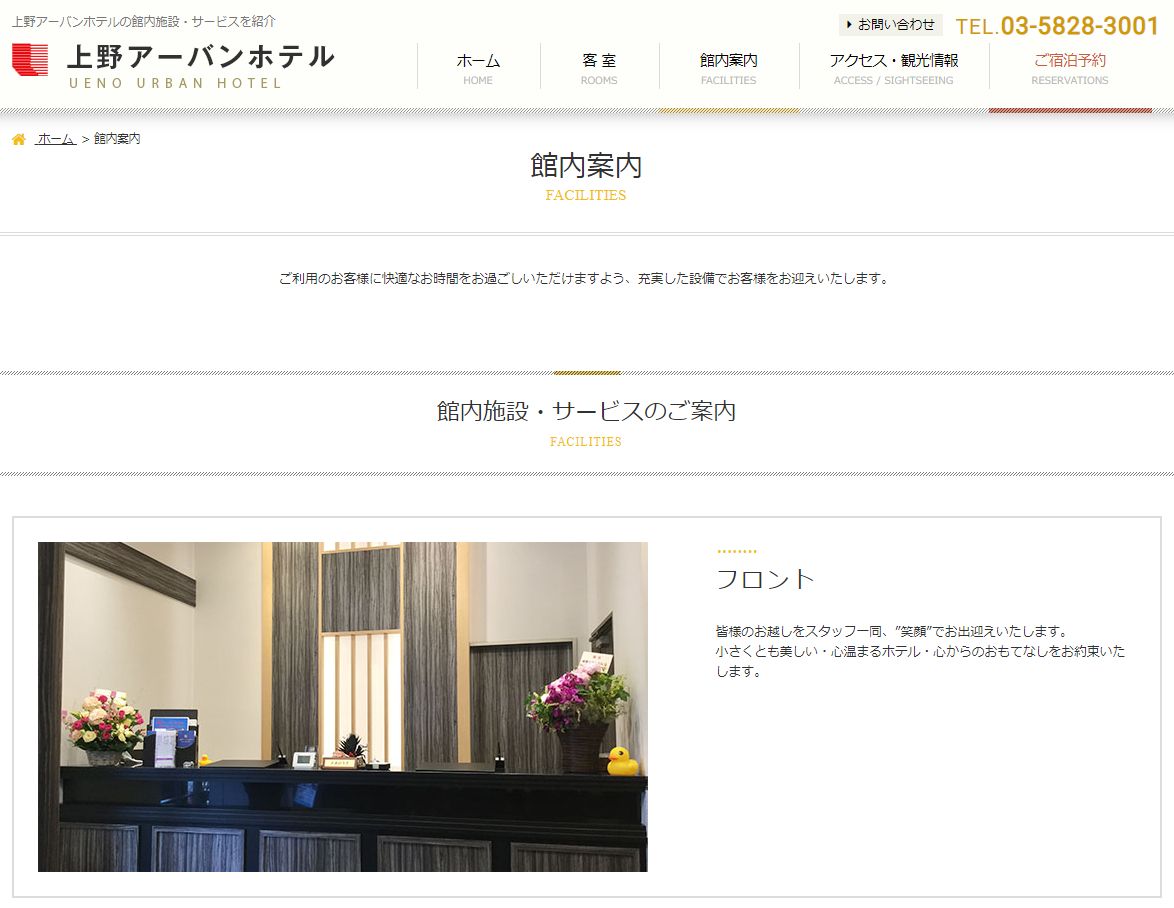Click the ホーム breadcrumb link
Screen dimensions: 1174x908
[55, 138]
